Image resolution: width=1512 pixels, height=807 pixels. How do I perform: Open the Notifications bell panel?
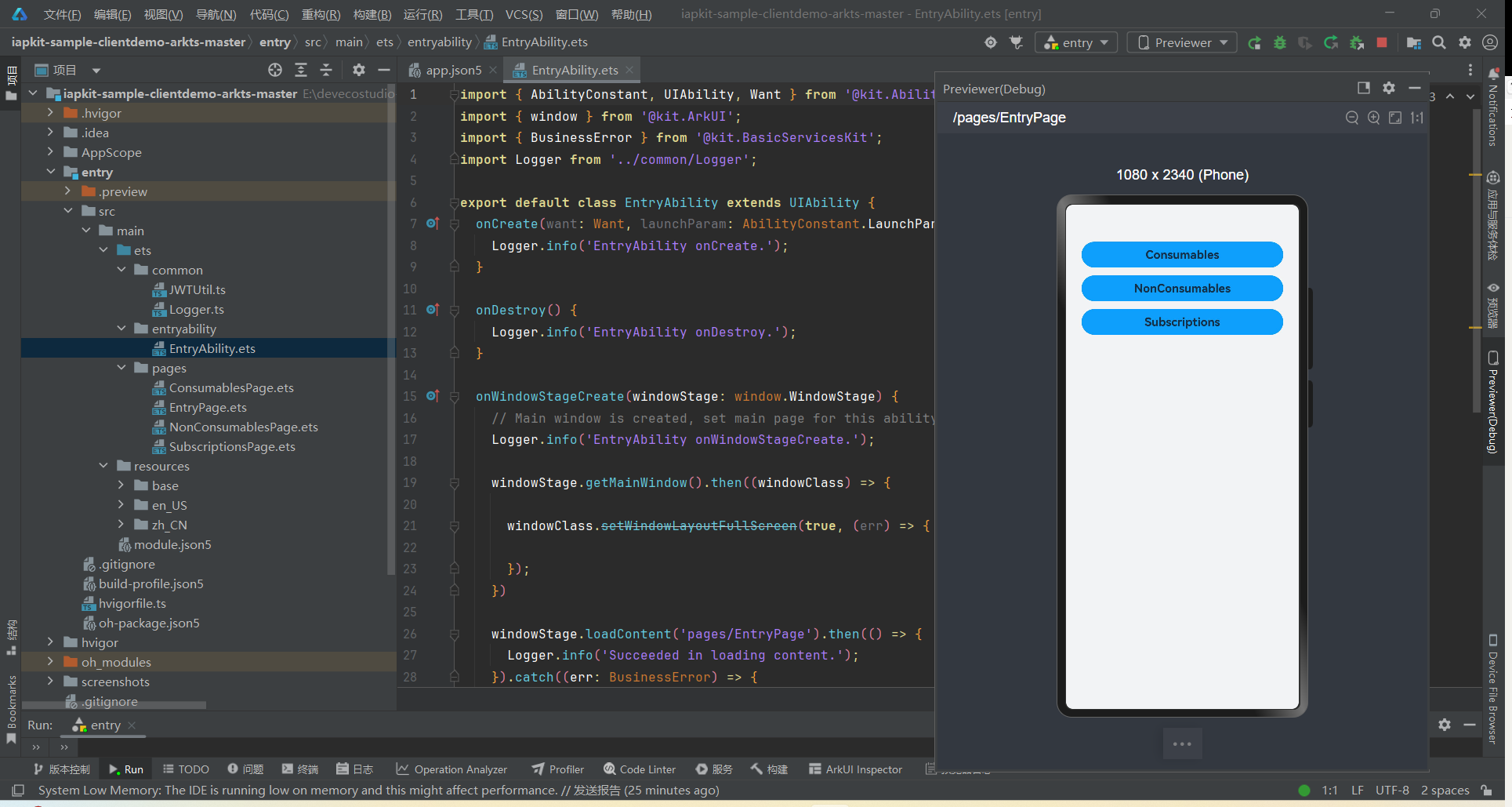[x=1493, y=75]
